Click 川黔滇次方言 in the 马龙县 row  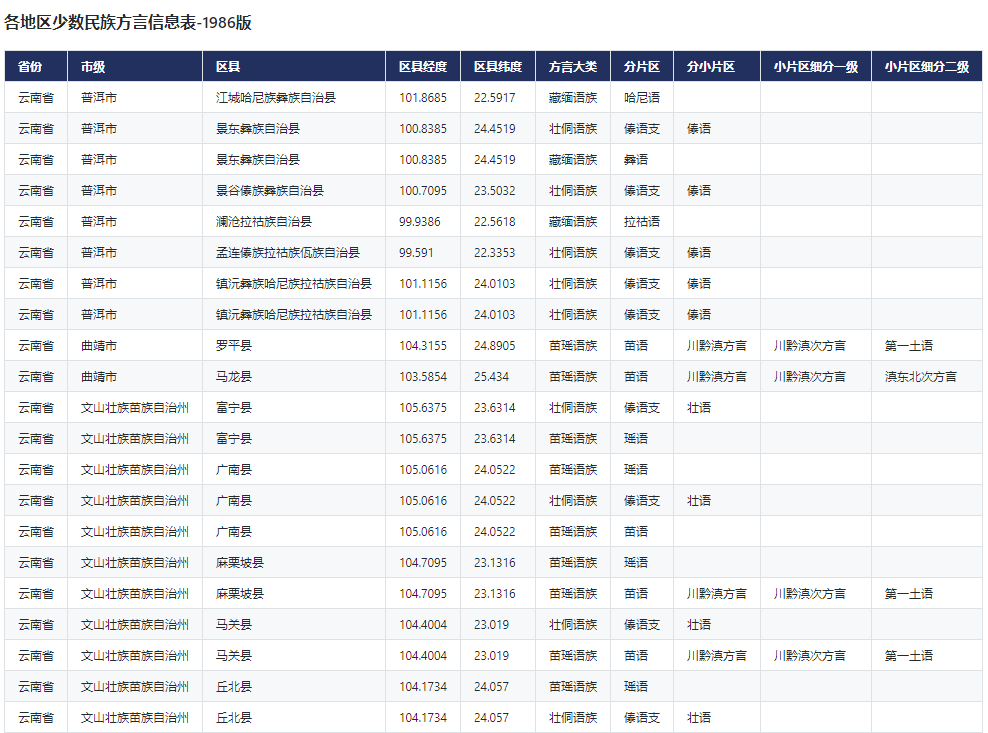810,376
